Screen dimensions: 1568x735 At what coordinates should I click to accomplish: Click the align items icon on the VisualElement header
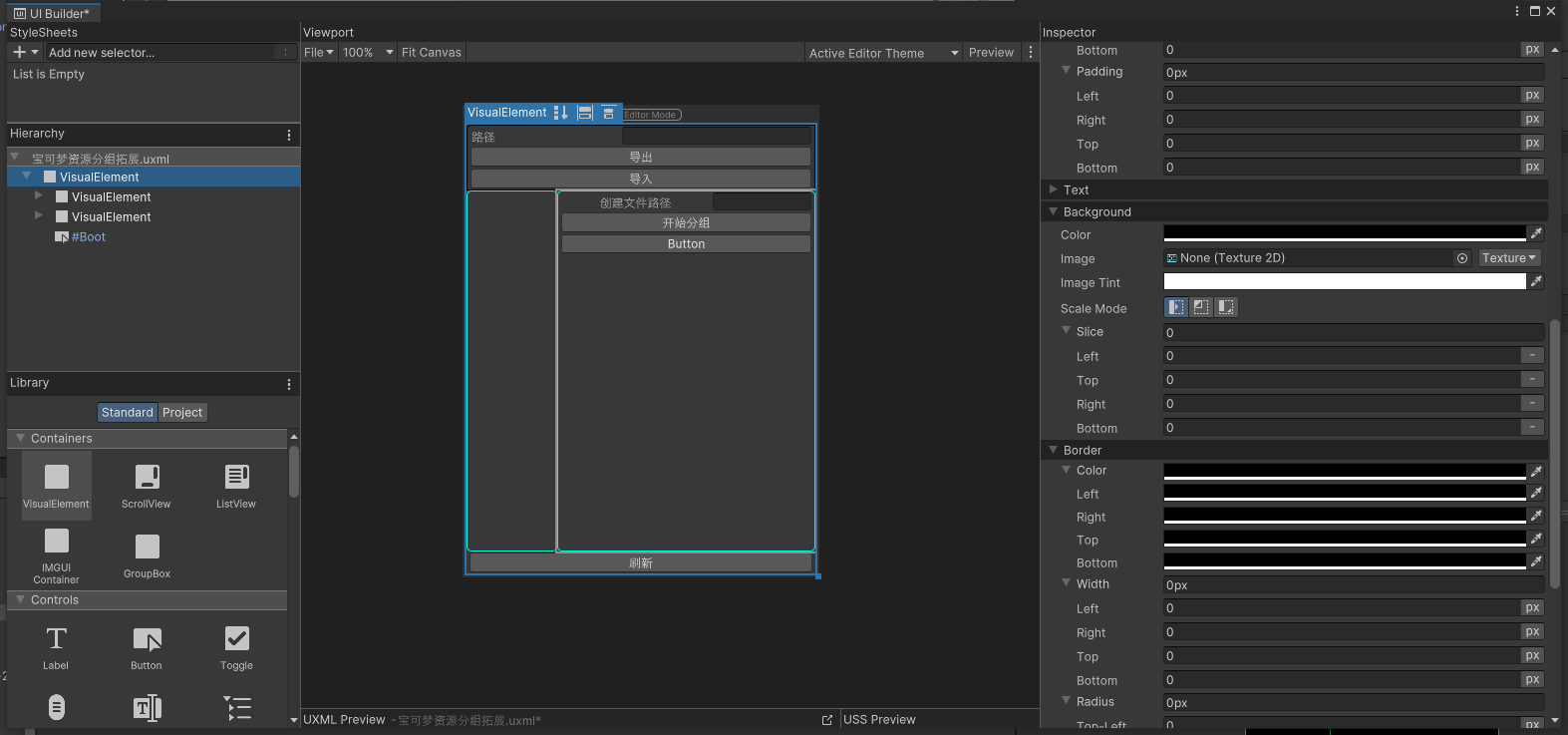click(585, 113)
